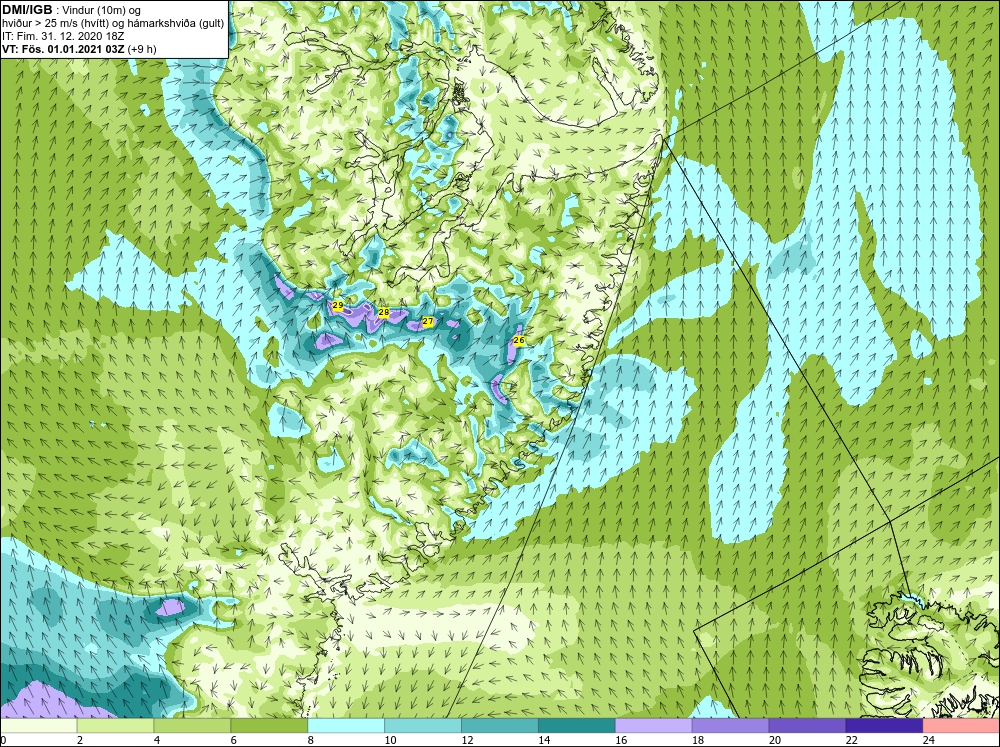Pick the lavender 16–18 m/s swatch

[654, 726]
